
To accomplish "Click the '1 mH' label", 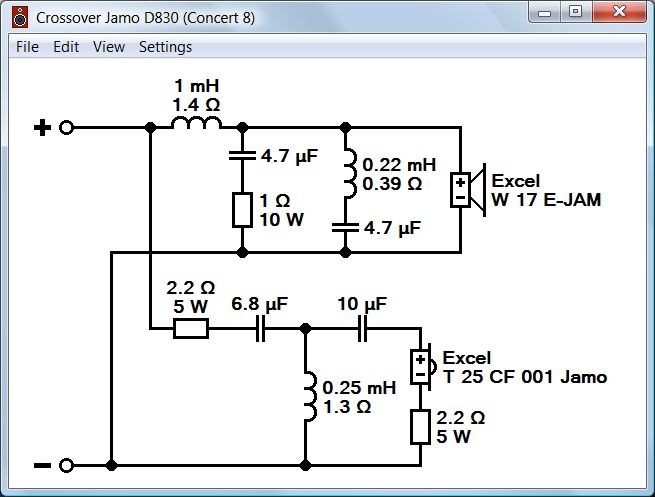I will tap(196, 86).
